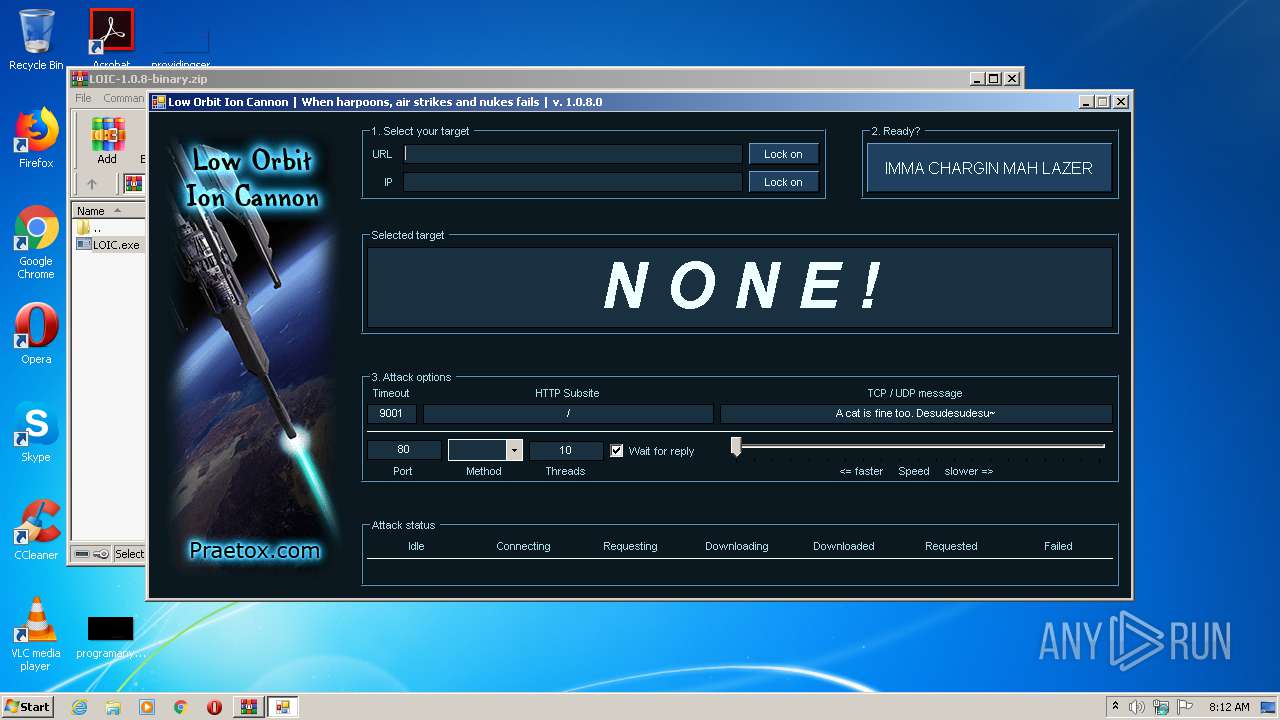Viewport: 1280px width, 720px height.
Task: Switch to WinRAR taskbar button
Action: pyautogui.click(x=248, y=707)
